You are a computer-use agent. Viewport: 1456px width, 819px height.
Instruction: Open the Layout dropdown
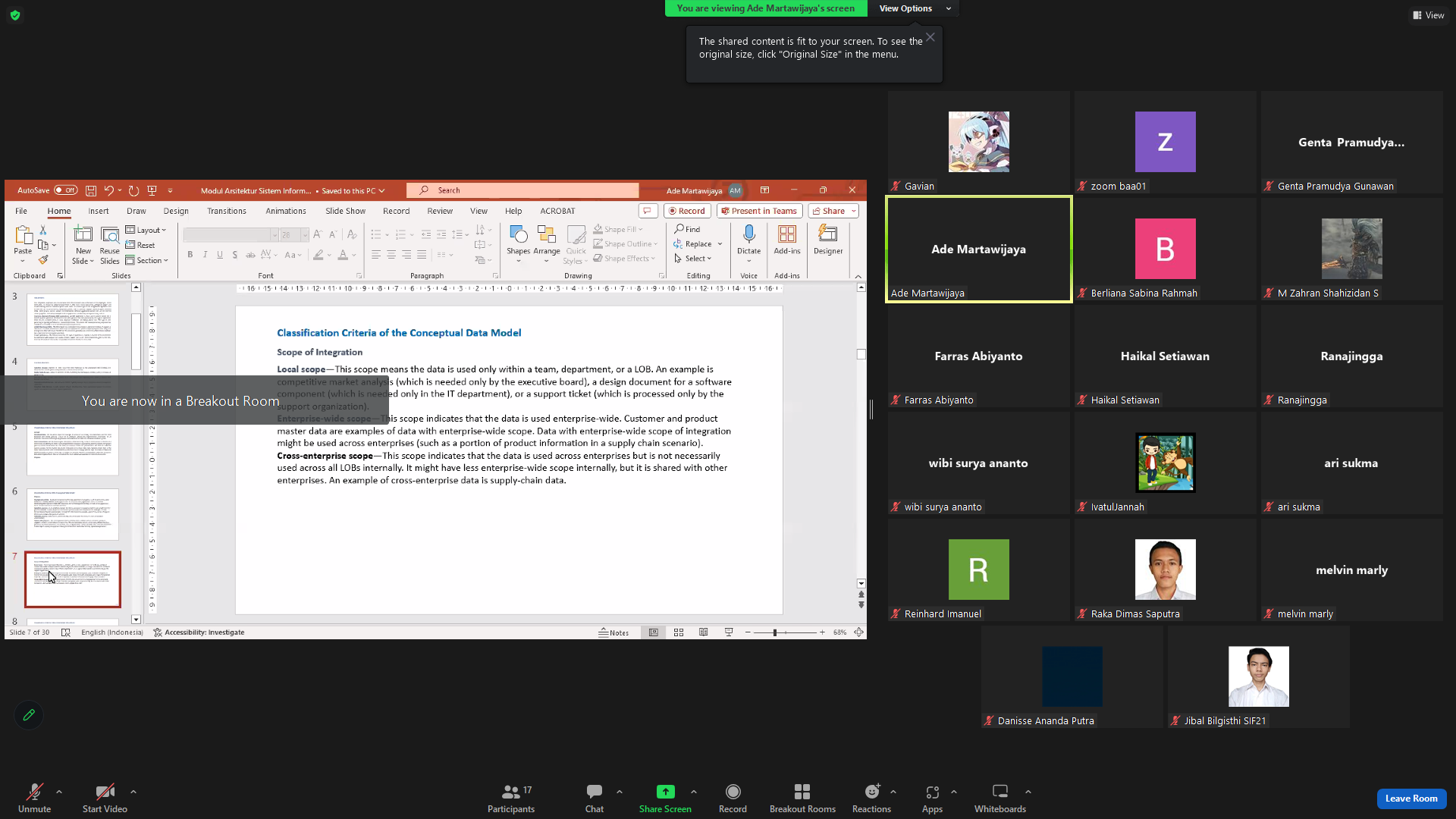tap(146, 230)
